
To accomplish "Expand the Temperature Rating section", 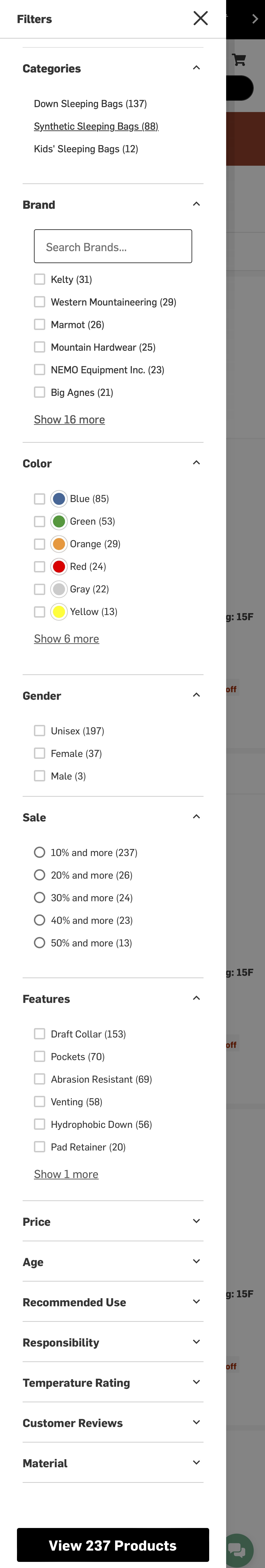I will (196, 1382).
